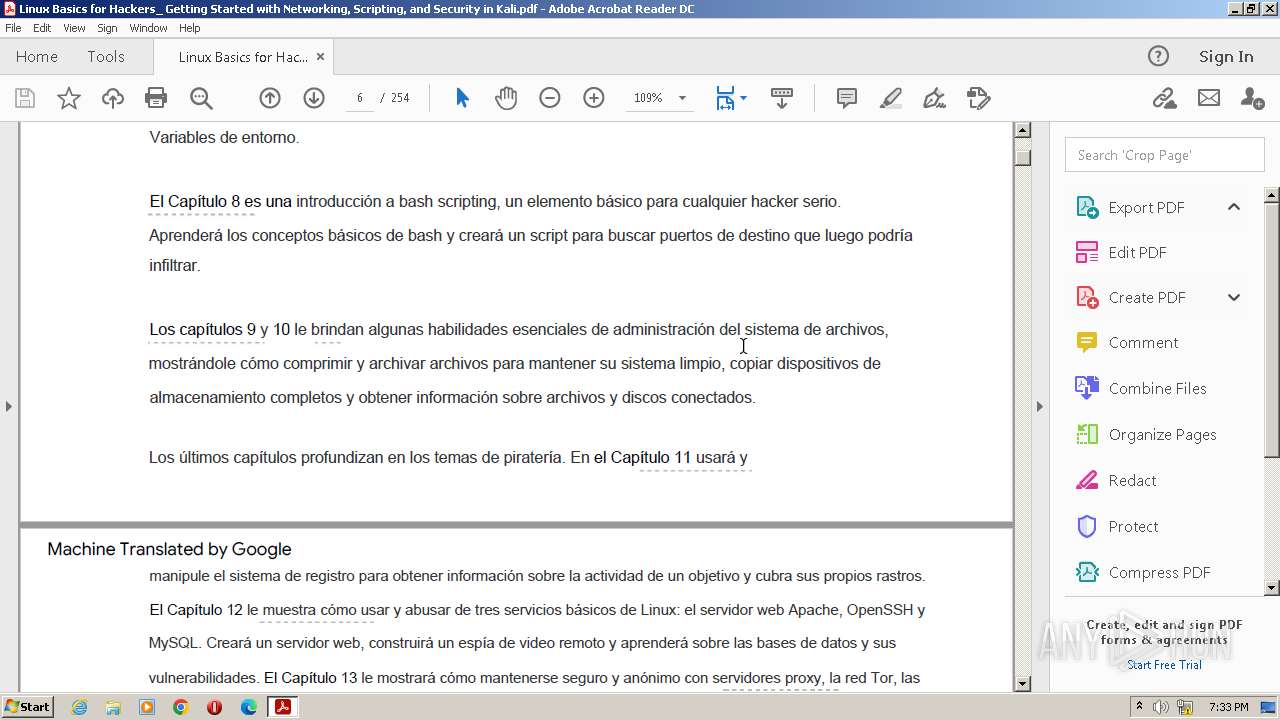The image size is (1280, 720).
Task: Click the taskbar volume icon
Action: point(1160,707)
